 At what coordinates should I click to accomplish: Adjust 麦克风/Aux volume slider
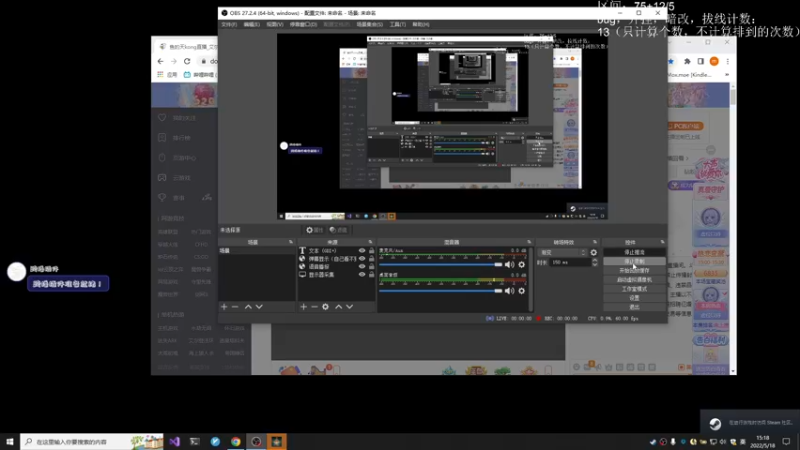[x=441, y=264]
